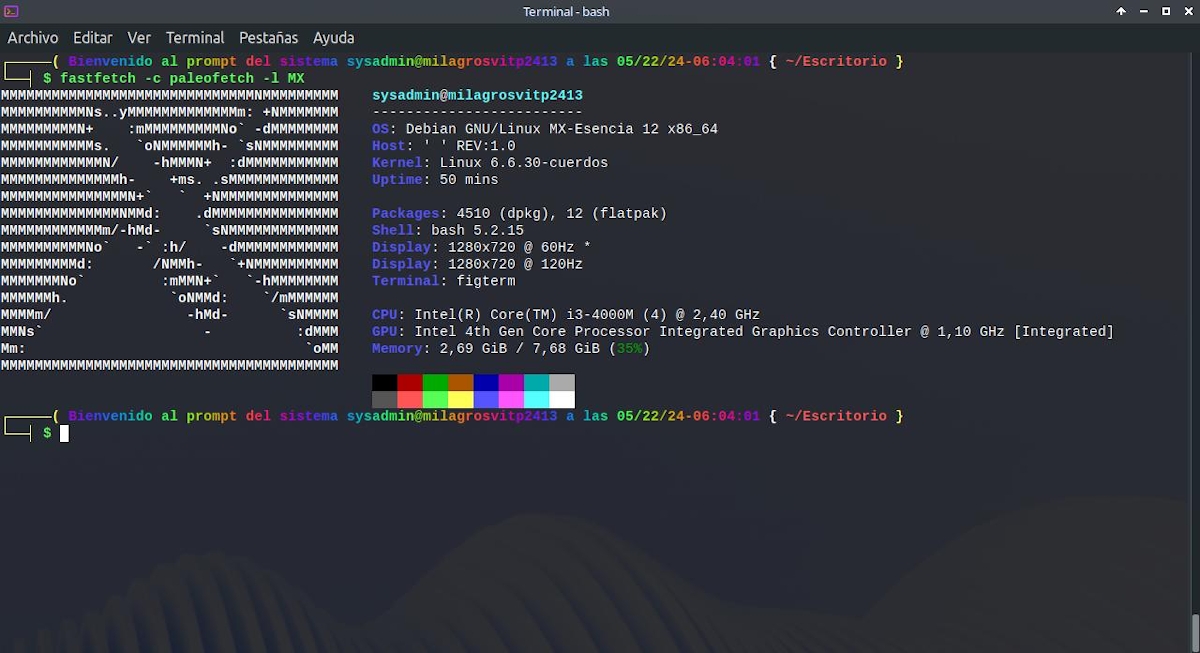Click the green 35% memory percentage

631,348
